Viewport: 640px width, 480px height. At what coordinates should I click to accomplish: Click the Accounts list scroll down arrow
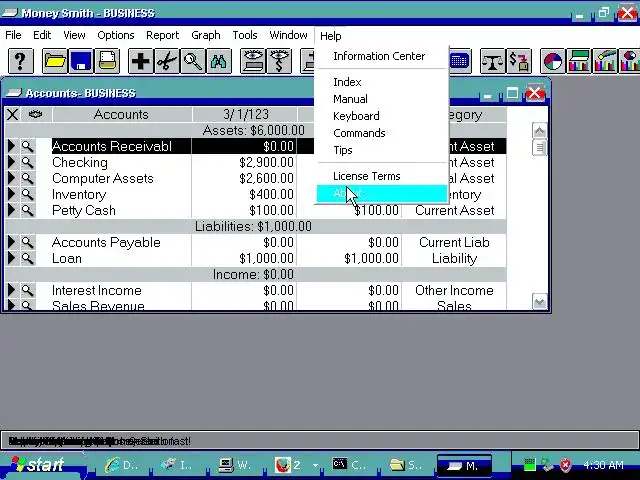[540, 302]
